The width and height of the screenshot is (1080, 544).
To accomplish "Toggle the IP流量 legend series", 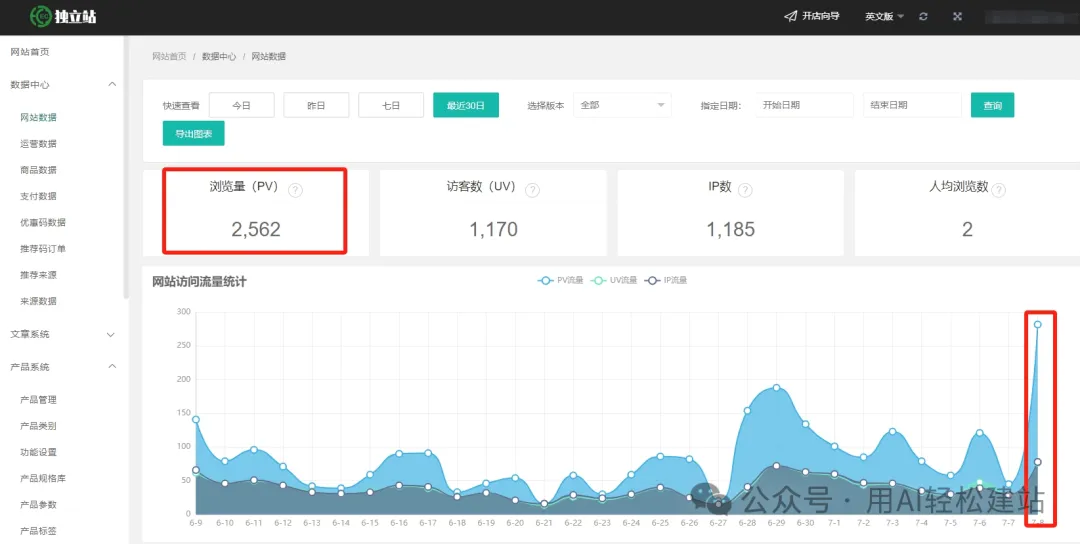I will point(666,280).
